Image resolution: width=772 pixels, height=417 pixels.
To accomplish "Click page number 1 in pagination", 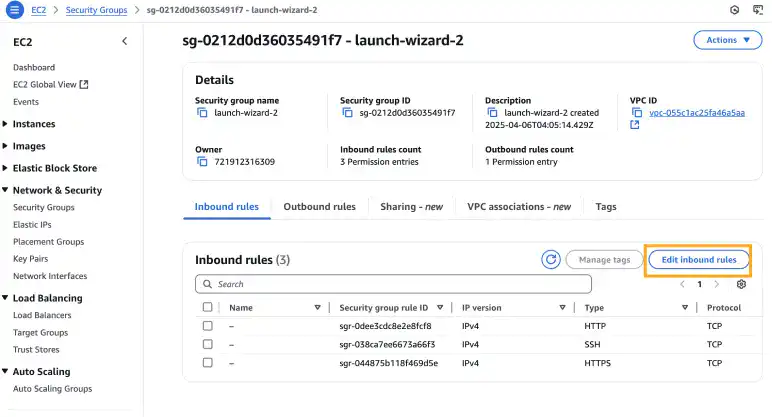I will (699, 284).
